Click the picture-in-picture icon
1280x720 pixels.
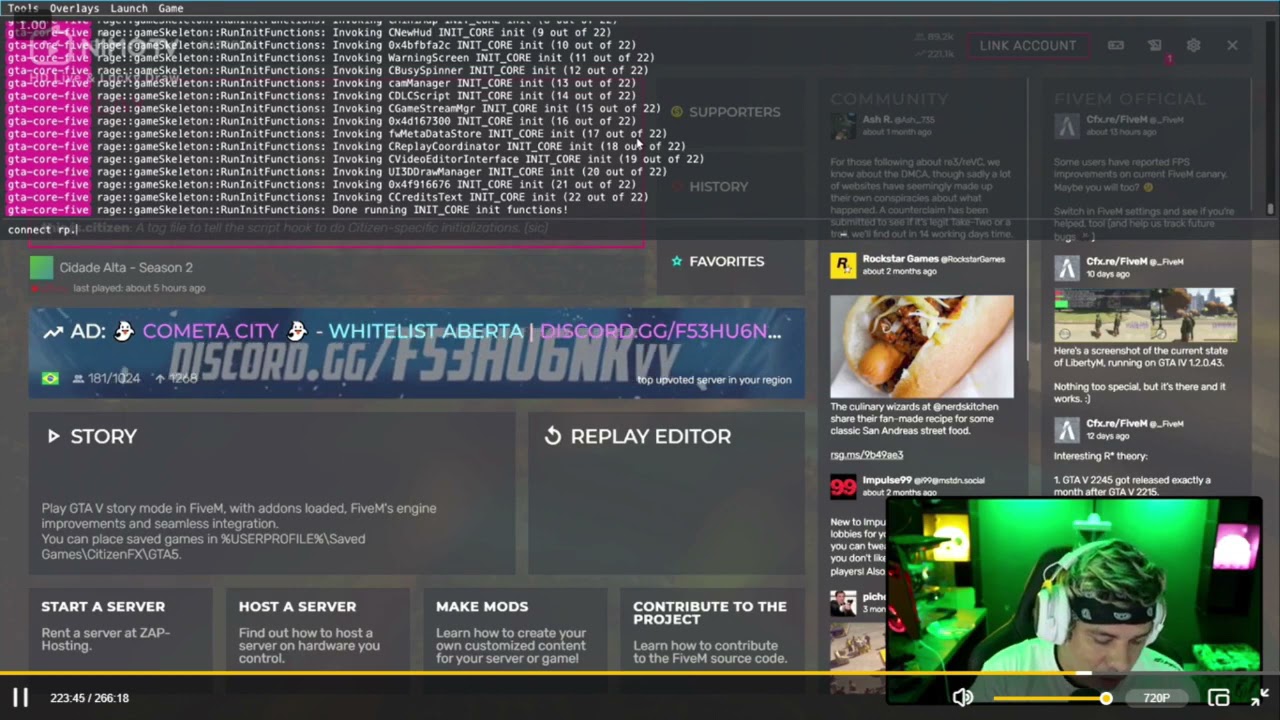point(1218,698)
